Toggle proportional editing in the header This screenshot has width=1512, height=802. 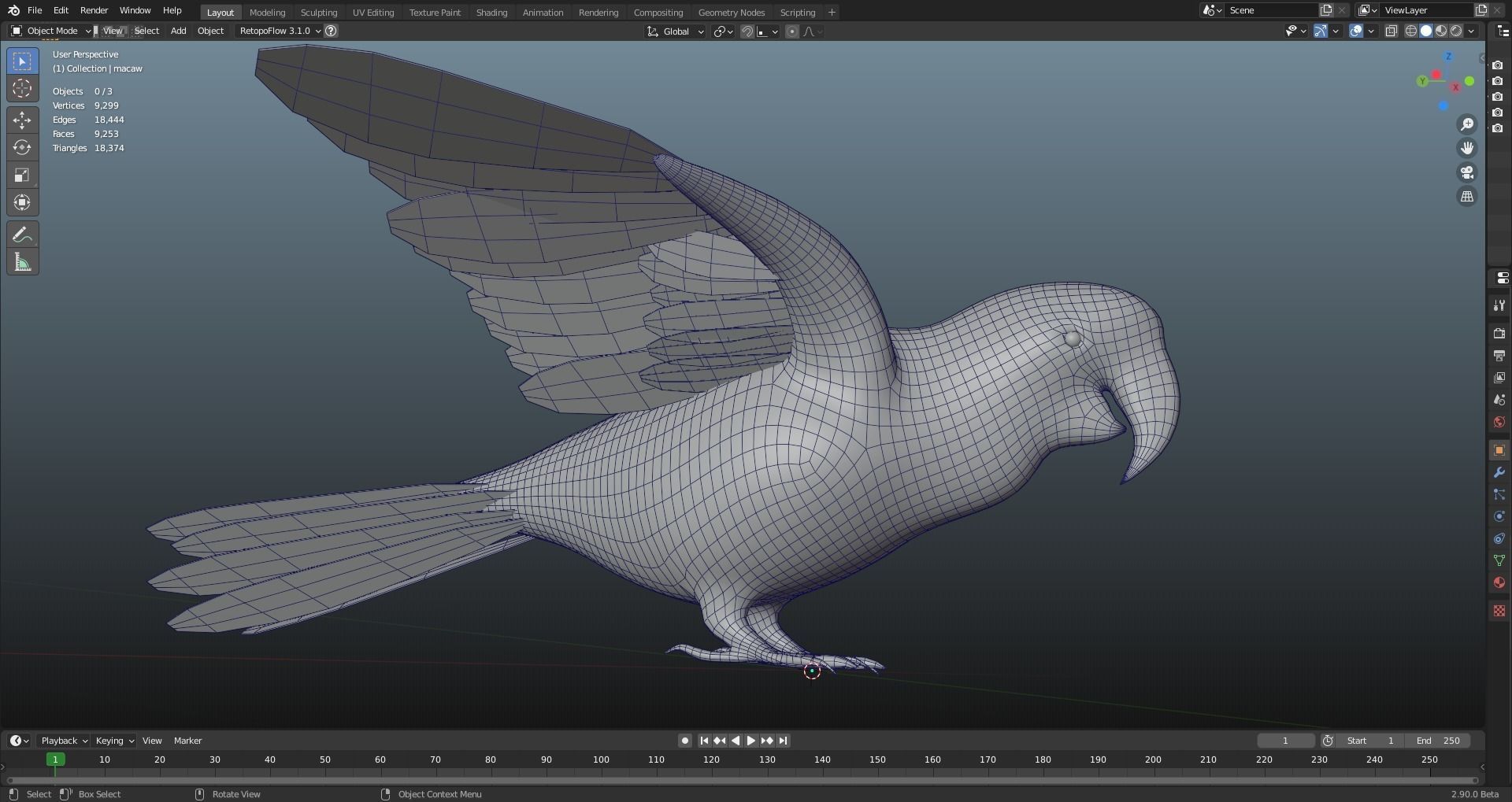[792, 31]
